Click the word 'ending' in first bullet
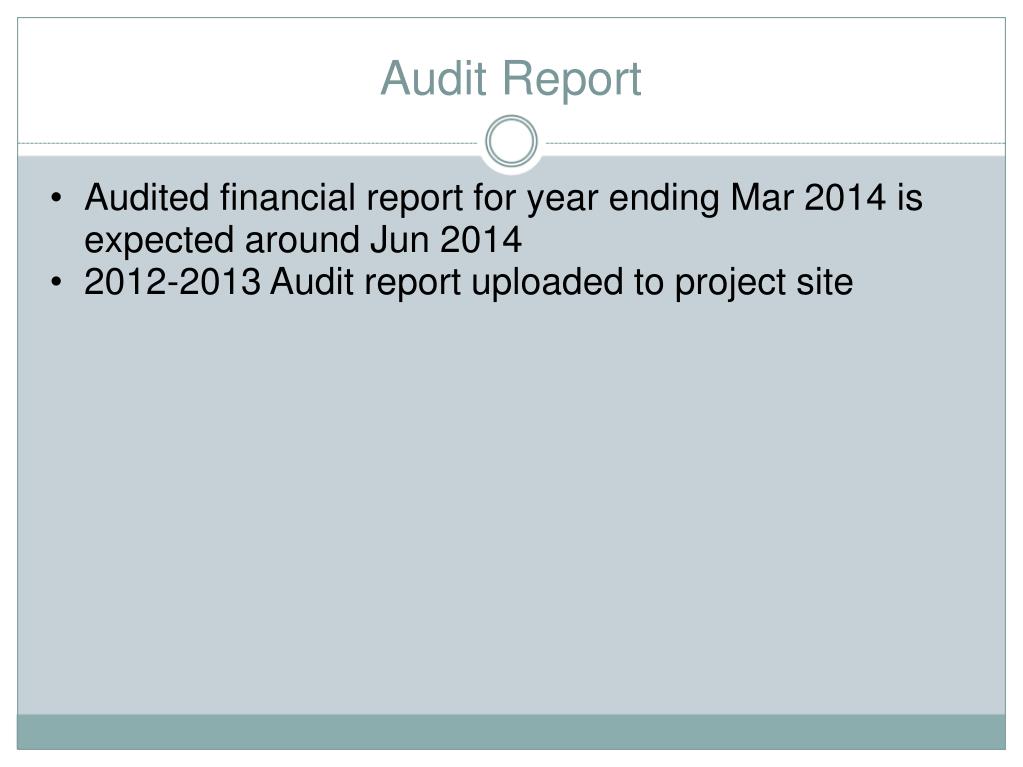The height and width of the screenshot is (767, 1023). (x=664, y=200)
